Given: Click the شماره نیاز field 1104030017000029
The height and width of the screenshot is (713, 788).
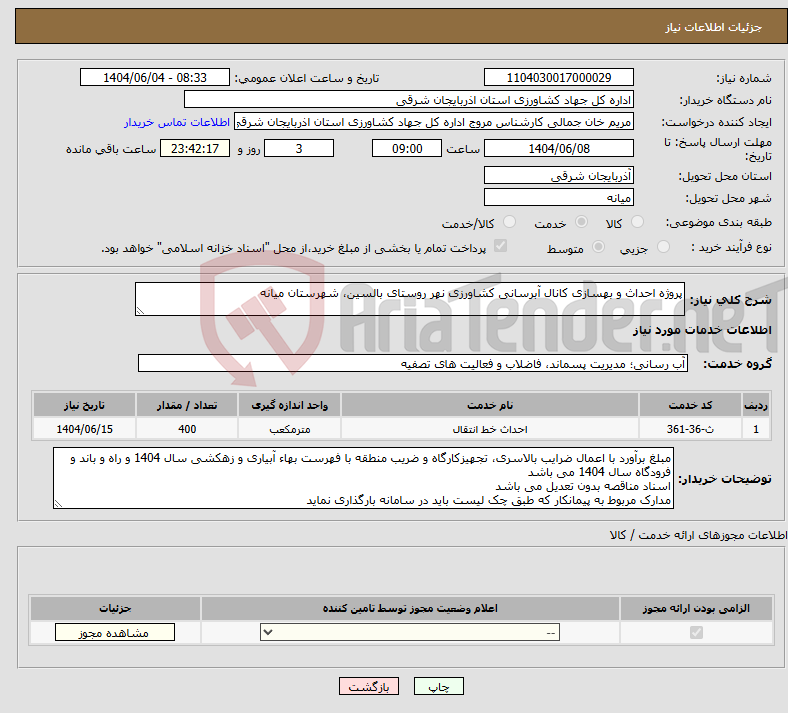Looking at the screenshot, I should 558,77.
